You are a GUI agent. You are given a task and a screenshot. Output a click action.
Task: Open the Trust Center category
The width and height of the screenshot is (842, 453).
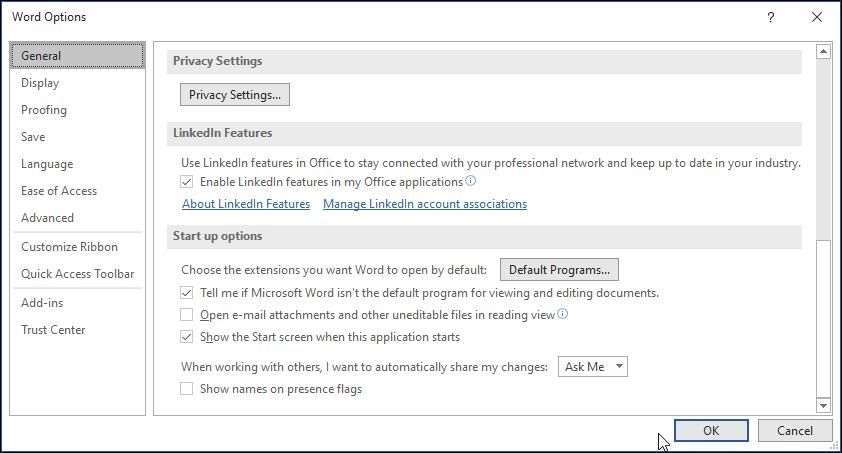pos(53,330)
